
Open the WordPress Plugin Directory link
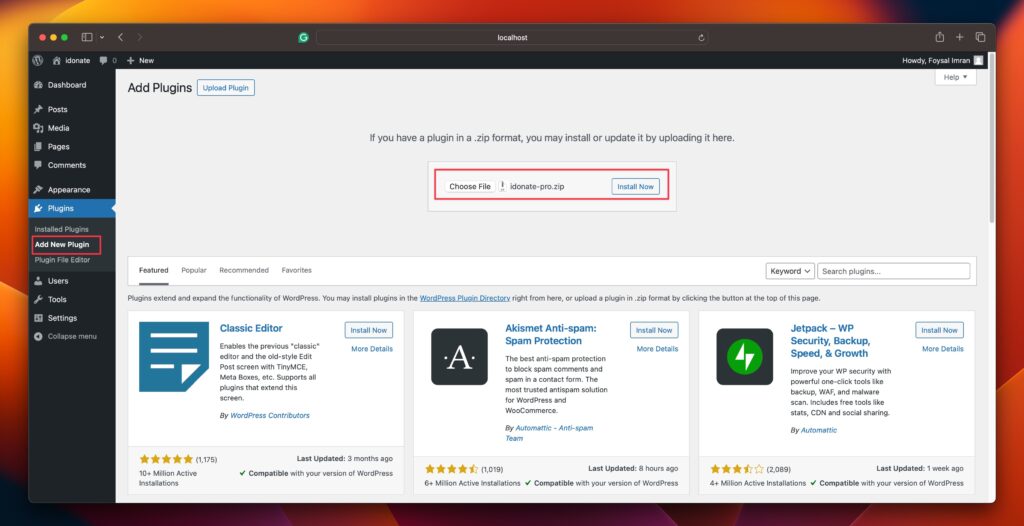(x=465, y=298)
